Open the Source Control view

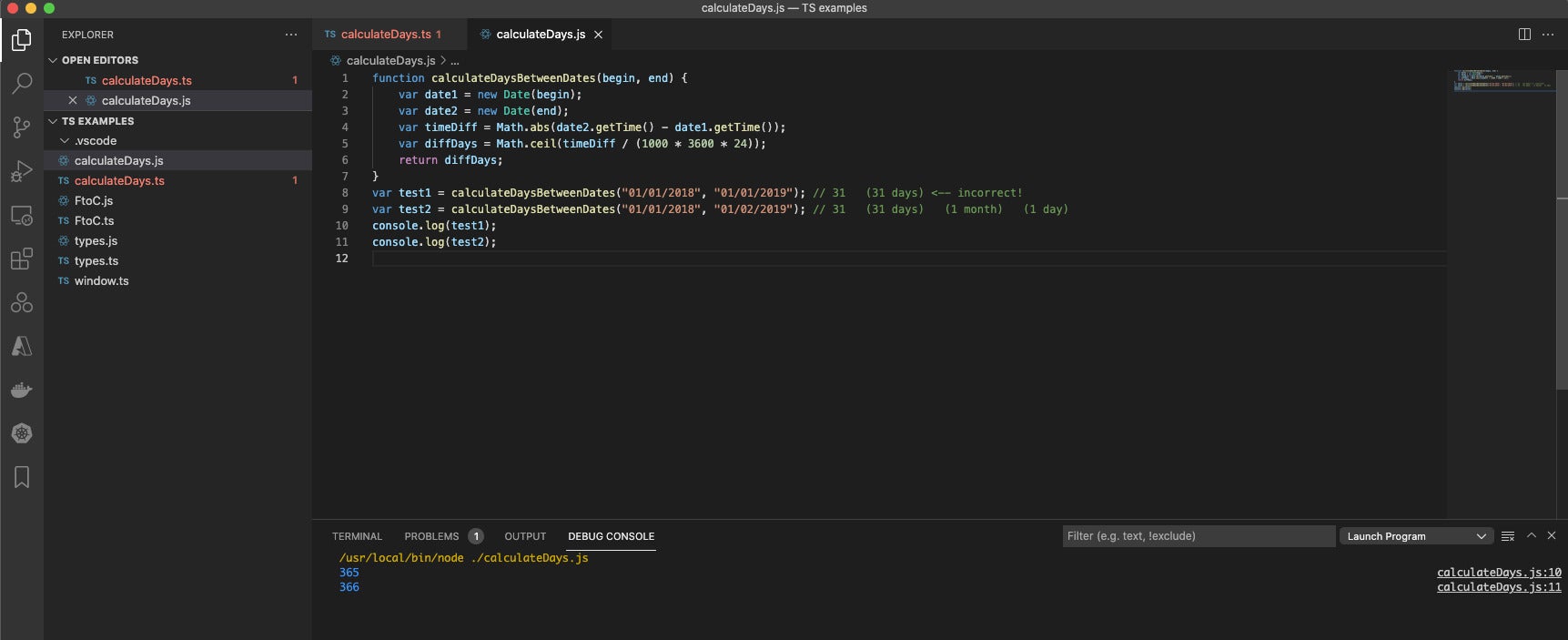[22, 127]
